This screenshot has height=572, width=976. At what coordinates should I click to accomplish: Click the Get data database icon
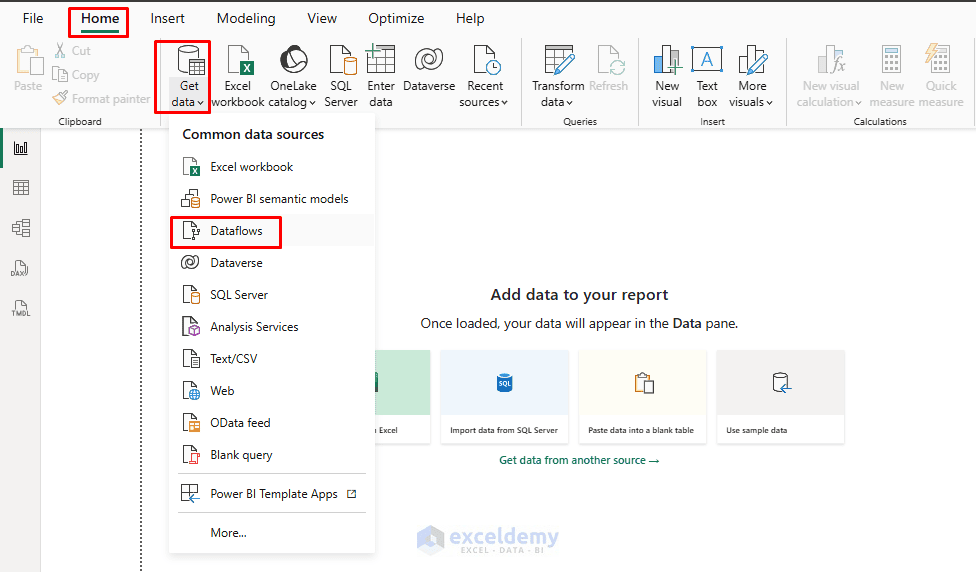pos(190,60)
